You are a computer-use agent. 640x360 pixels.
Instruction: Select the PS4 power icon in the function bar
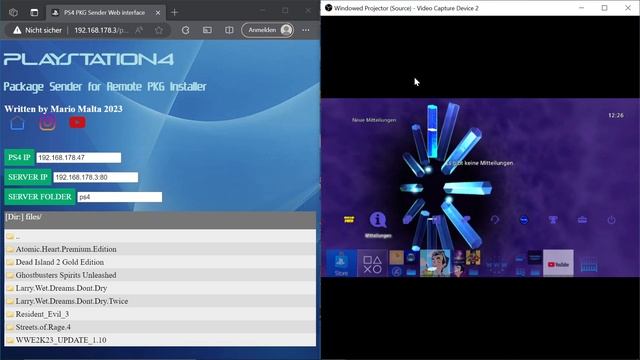click(611, 220)
